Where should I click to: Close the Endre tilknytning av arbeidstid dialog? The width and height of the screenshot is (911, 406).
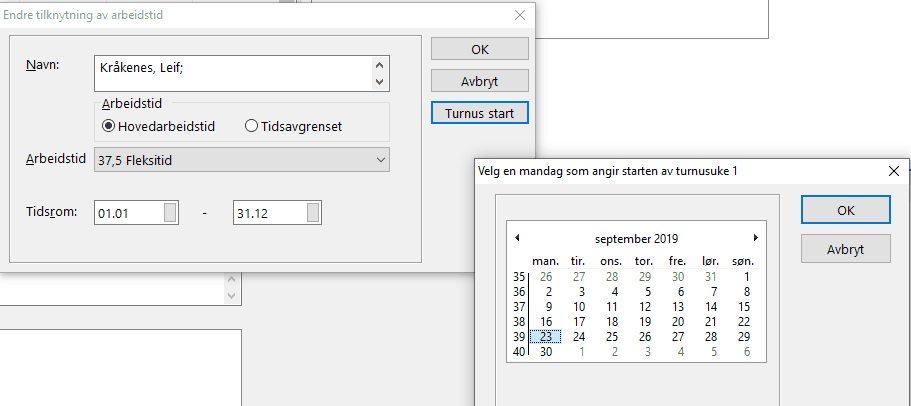coord(519,15)
